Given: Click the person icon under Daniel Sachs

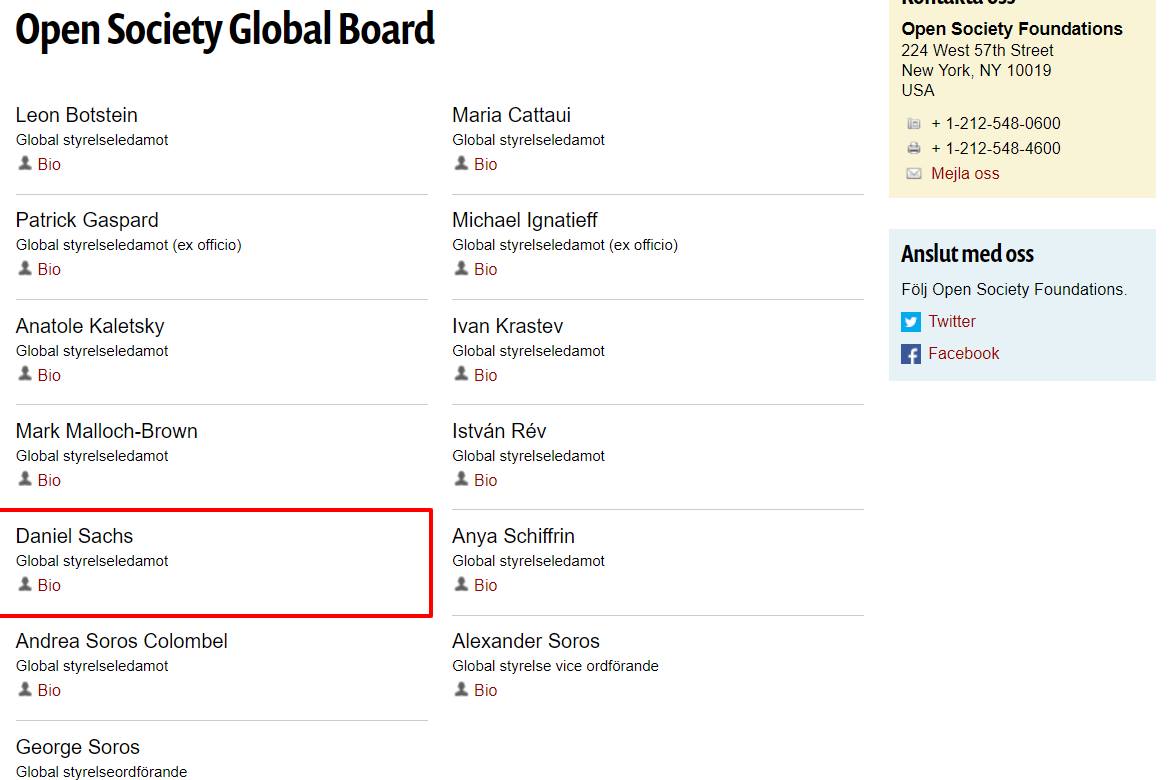Looking at the screenshot, I should tap(25, 584).
